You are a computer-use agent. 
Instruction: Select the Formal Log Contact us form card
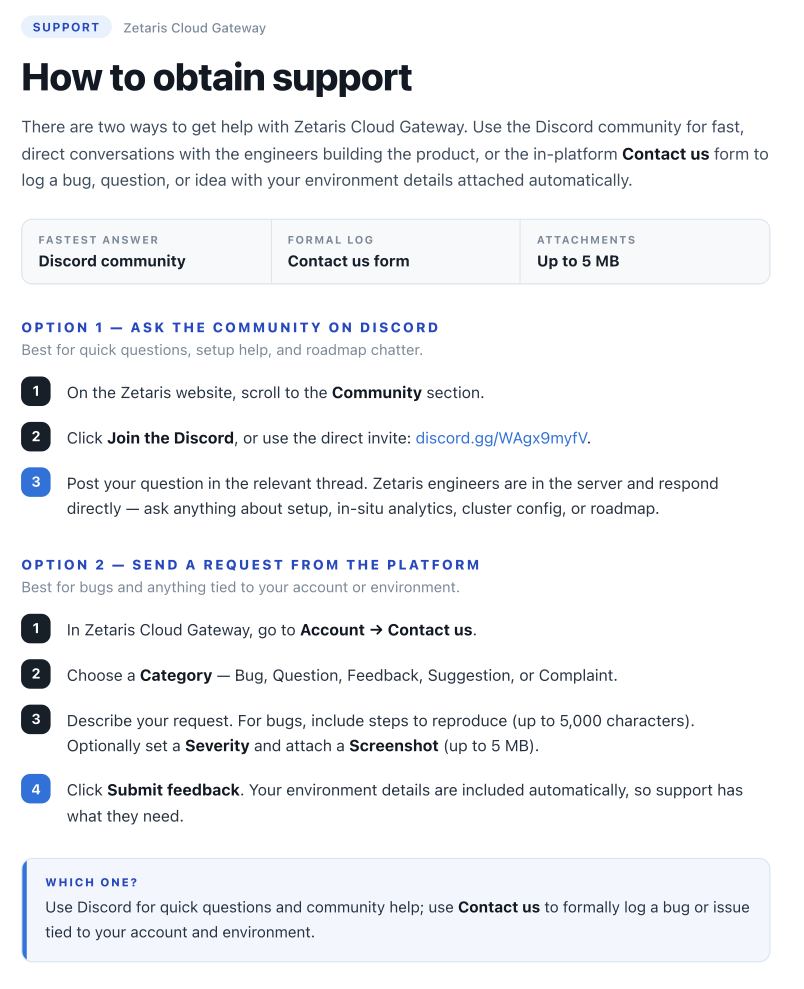coord(395,252)
